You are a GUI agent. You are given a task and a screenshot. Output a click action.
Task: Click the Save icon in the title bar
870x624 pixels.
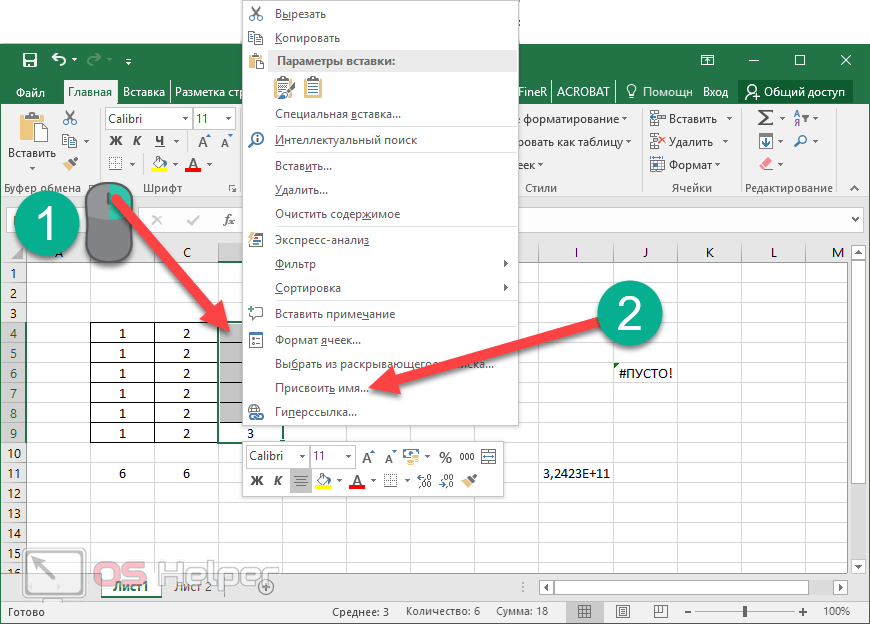[x=29, y=60]
